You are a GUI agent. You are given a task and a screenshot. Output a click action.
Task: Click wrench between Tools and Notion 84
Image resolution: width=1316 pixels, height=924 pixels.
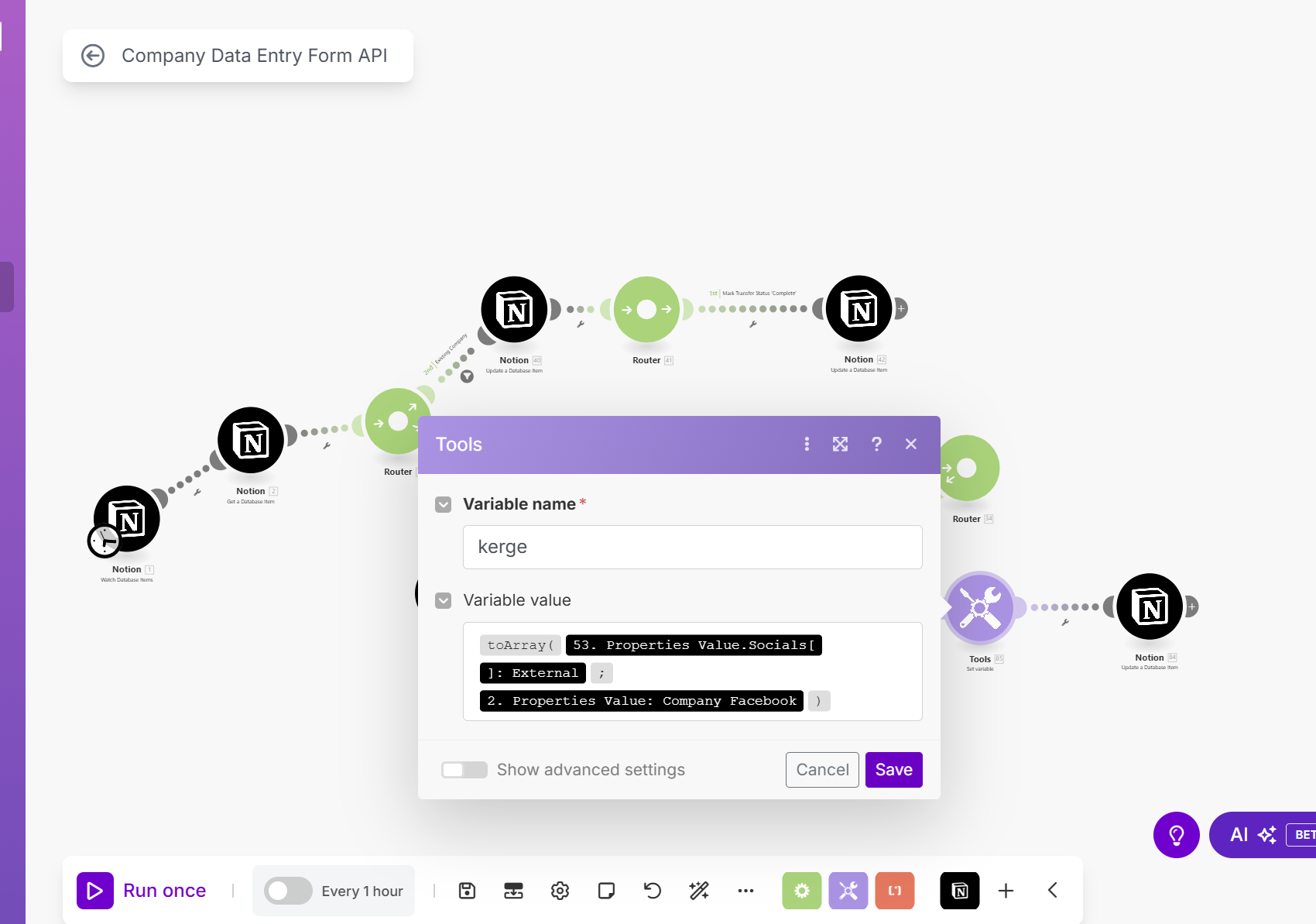(x=1065, y=623)
